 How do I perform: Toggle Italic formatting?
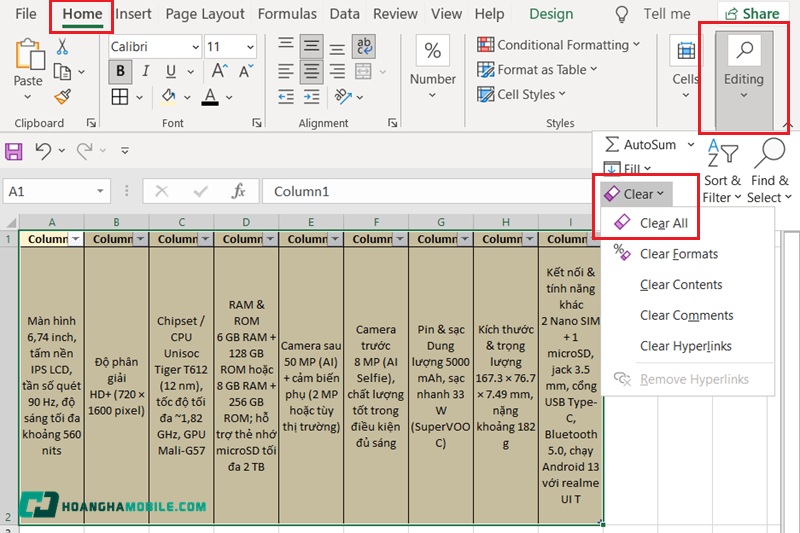click(x=145, y=71)
